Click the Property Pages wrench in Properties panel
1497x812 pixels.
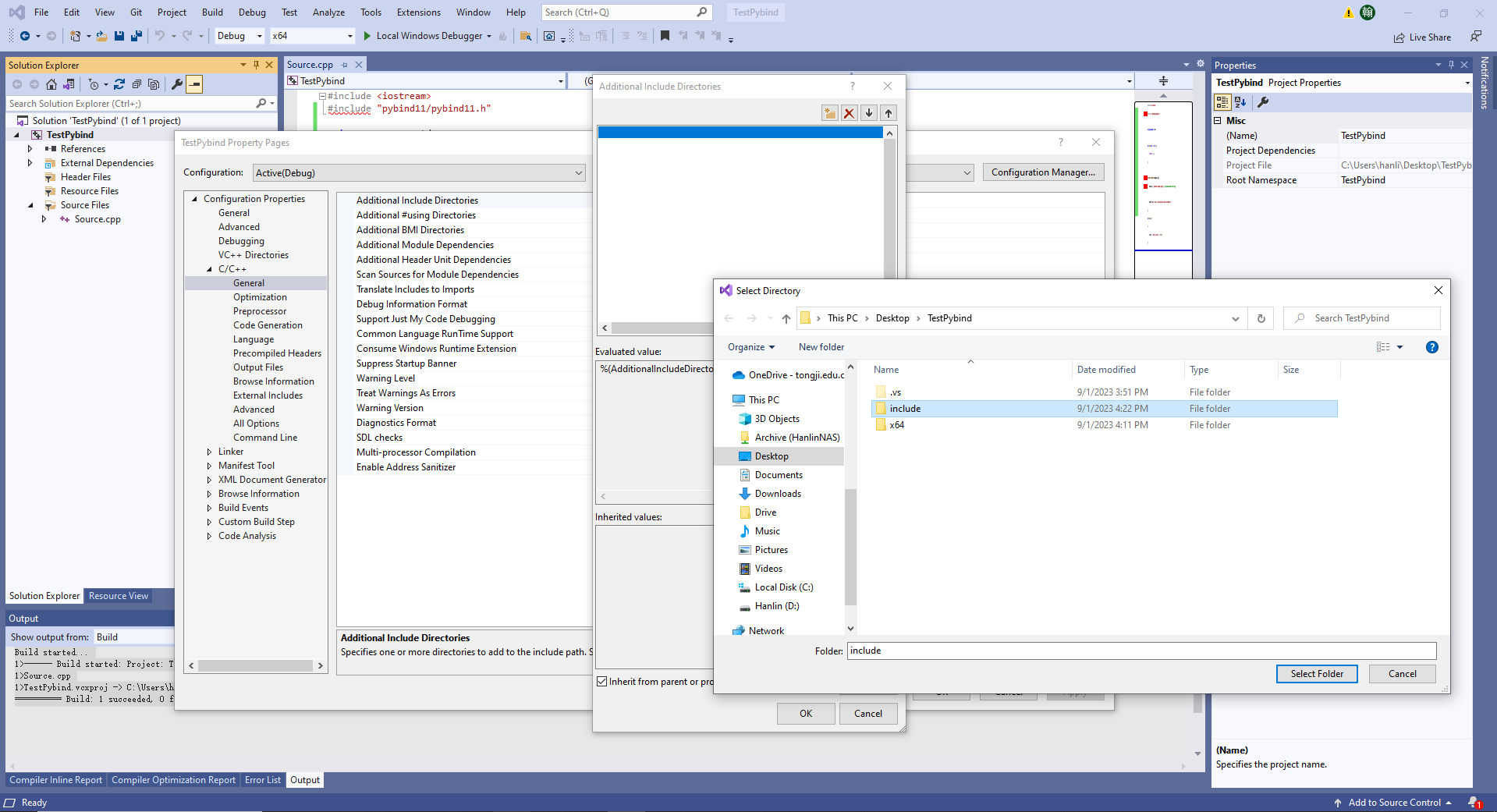pyautogui.click(x=1263, y=102)
